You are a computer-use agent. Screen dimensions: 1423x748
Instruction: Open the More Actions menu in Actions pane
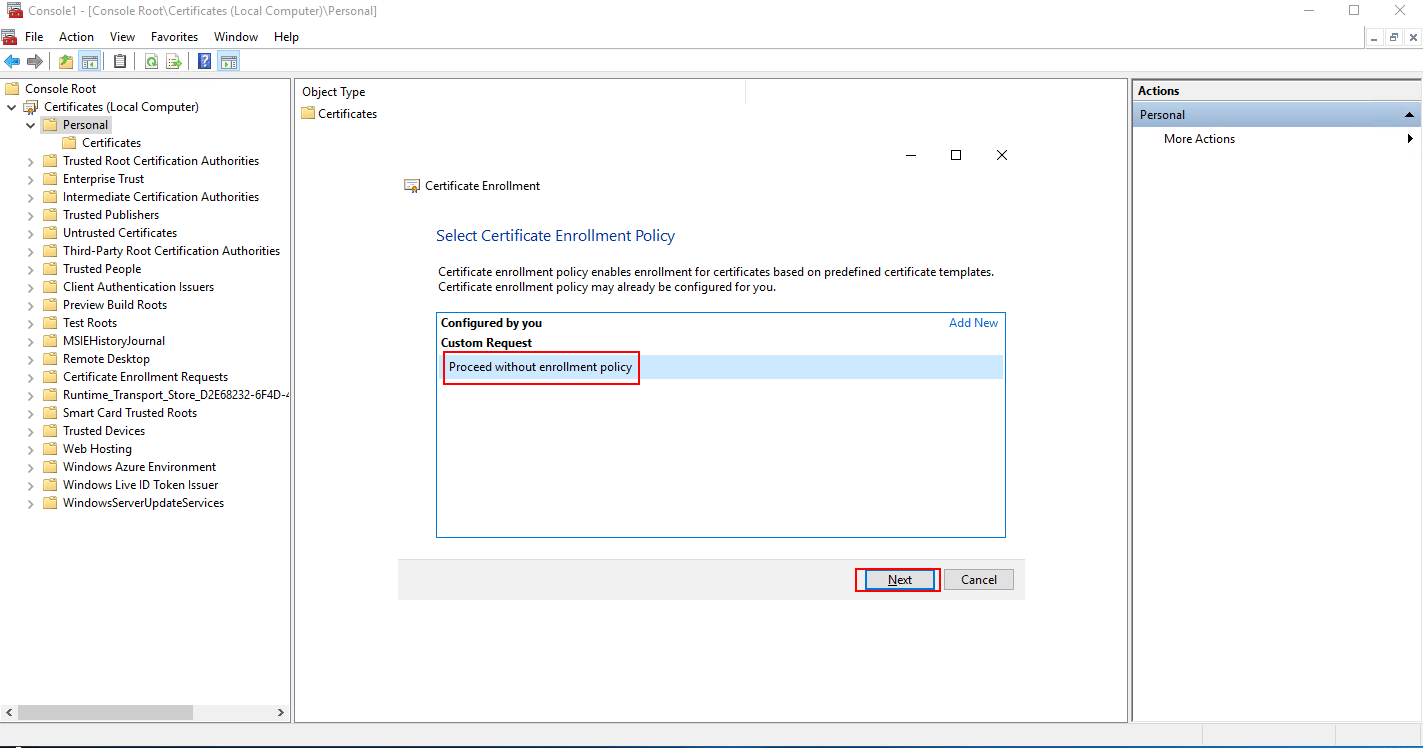pos(1198,138)
